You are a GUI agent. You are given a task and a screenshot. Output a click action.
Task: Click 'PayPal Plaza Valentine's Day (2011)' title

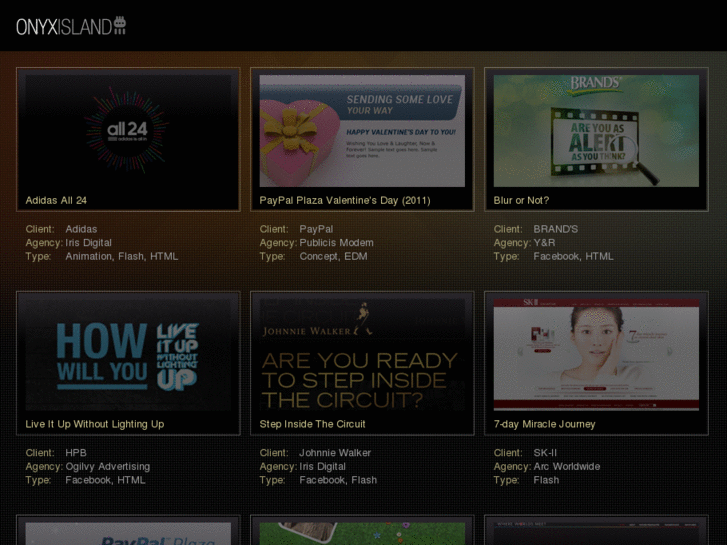pyautogui.click(x=345, y=200)
